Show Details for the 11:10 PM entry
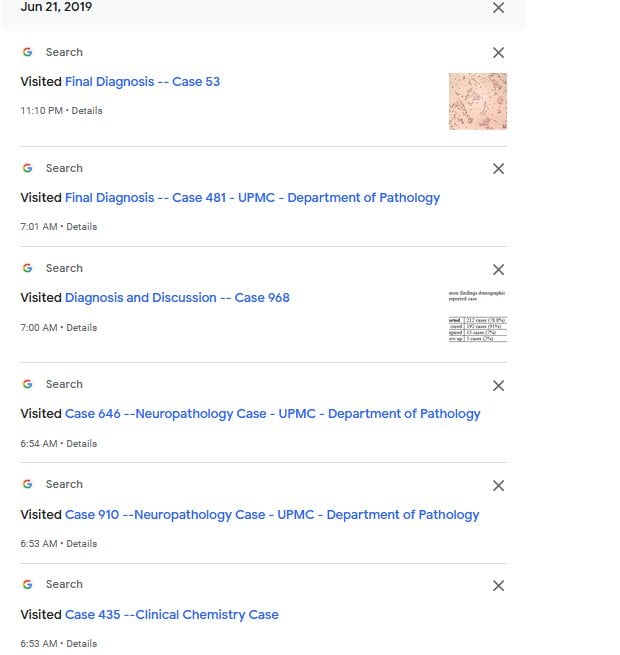 point(86,111)
